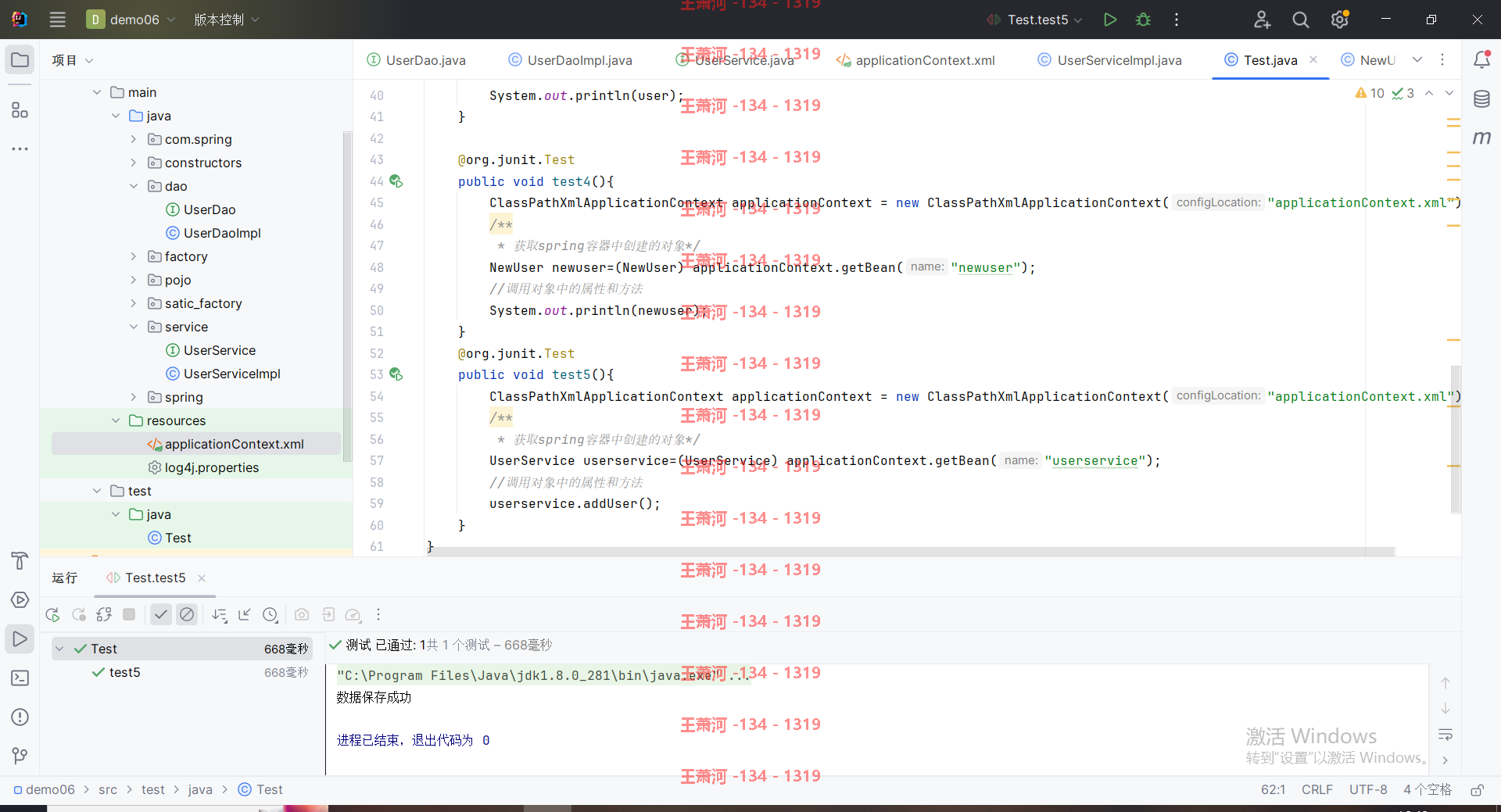1501x812 pixels.
Task: Open the code with me user icon
Action: click(x=1262, y=20)
